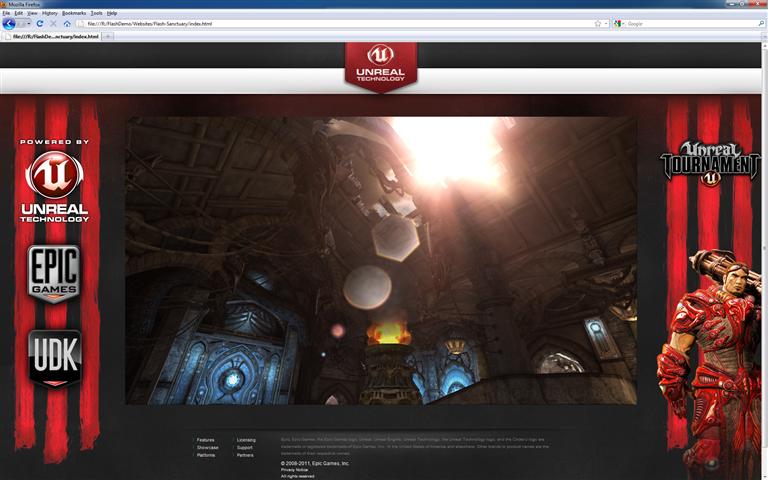Open the Bookmarks menu

click(x=74, y=13)
